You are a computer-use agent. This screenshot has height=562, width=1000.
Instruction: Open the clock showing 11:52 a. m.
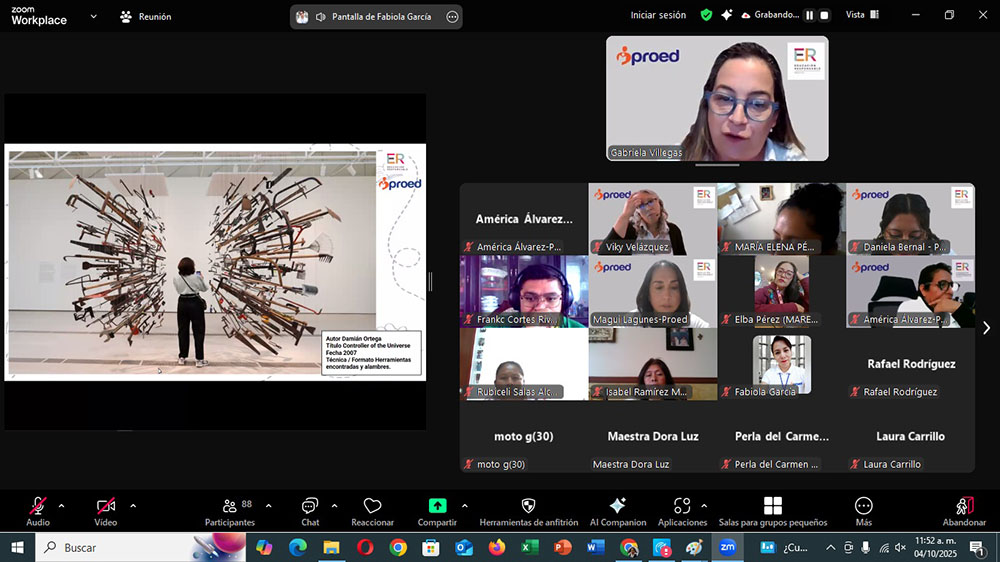click(x=936, y=547)
